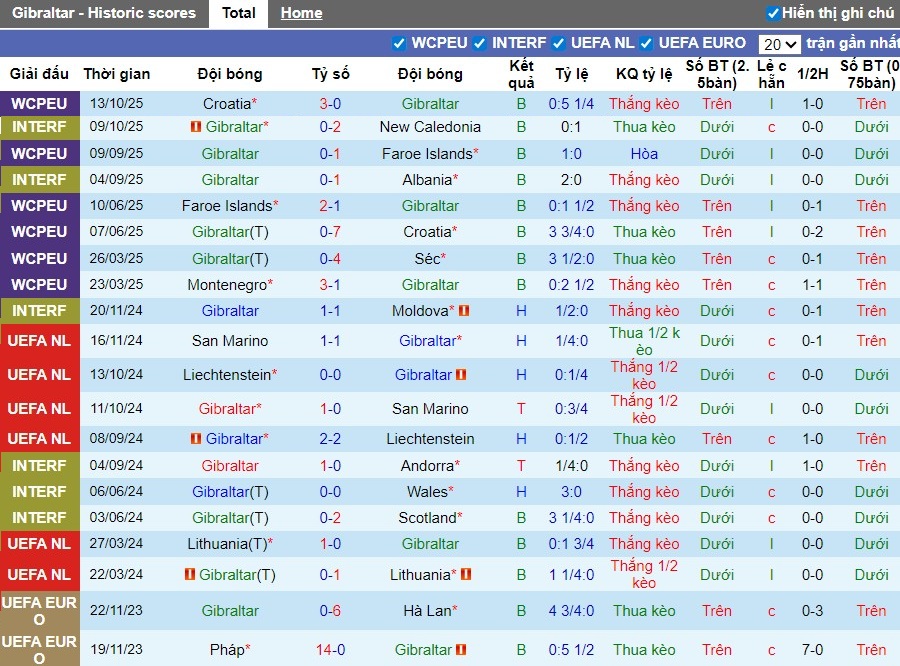Uncheck the Hiển thị ghi chú checkbox
Viewport: 900px width, 666px height.
772,13
